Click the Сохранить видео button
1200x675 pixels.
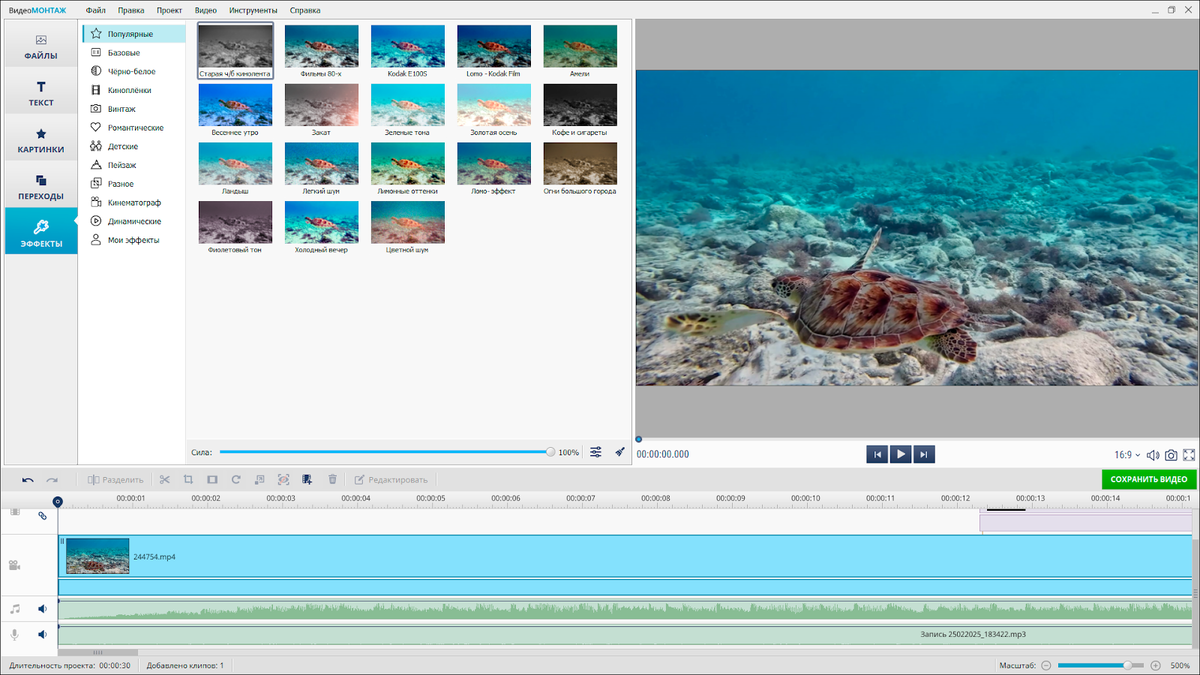pos(1149,479)
